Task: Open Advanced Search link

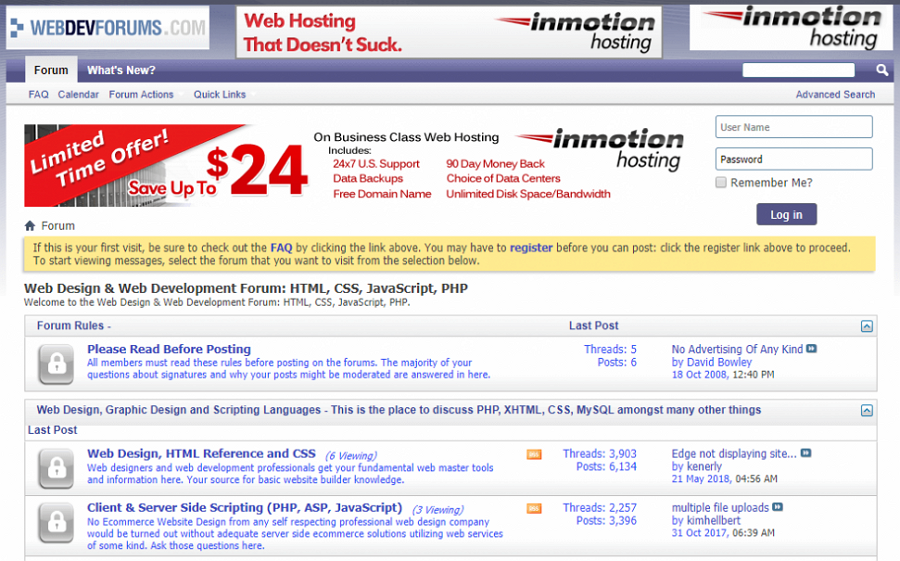Action: [835, 94]
